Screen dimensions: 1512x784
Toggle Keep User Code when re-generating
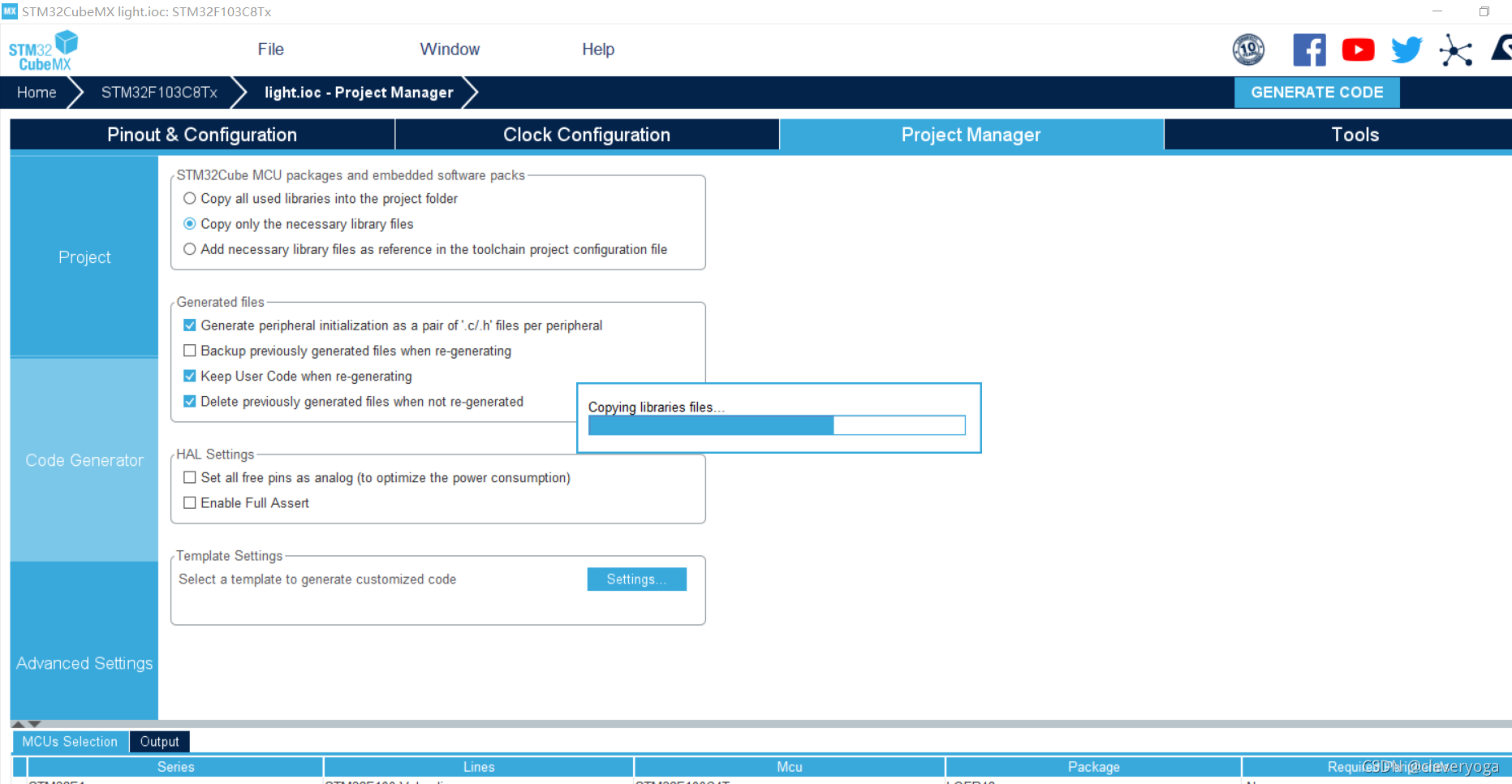coord(190,376)
